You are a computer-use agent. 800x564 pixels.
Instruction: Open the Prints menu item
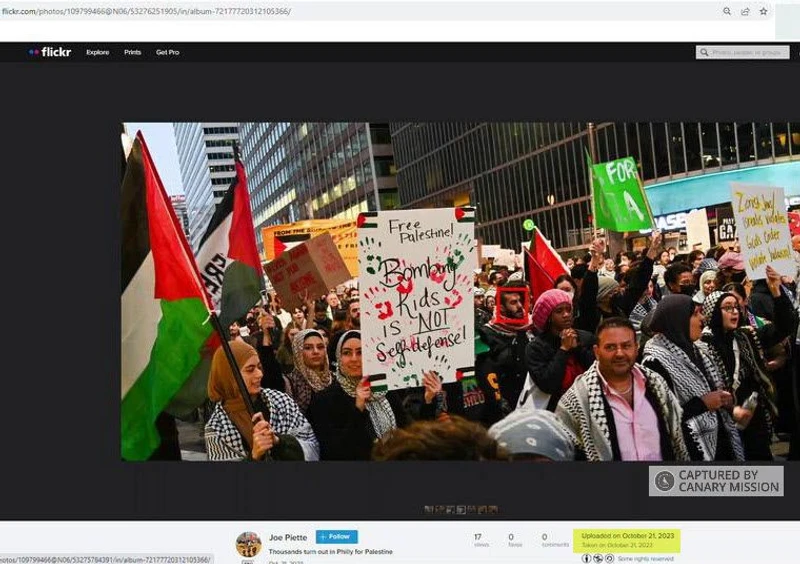132,52
